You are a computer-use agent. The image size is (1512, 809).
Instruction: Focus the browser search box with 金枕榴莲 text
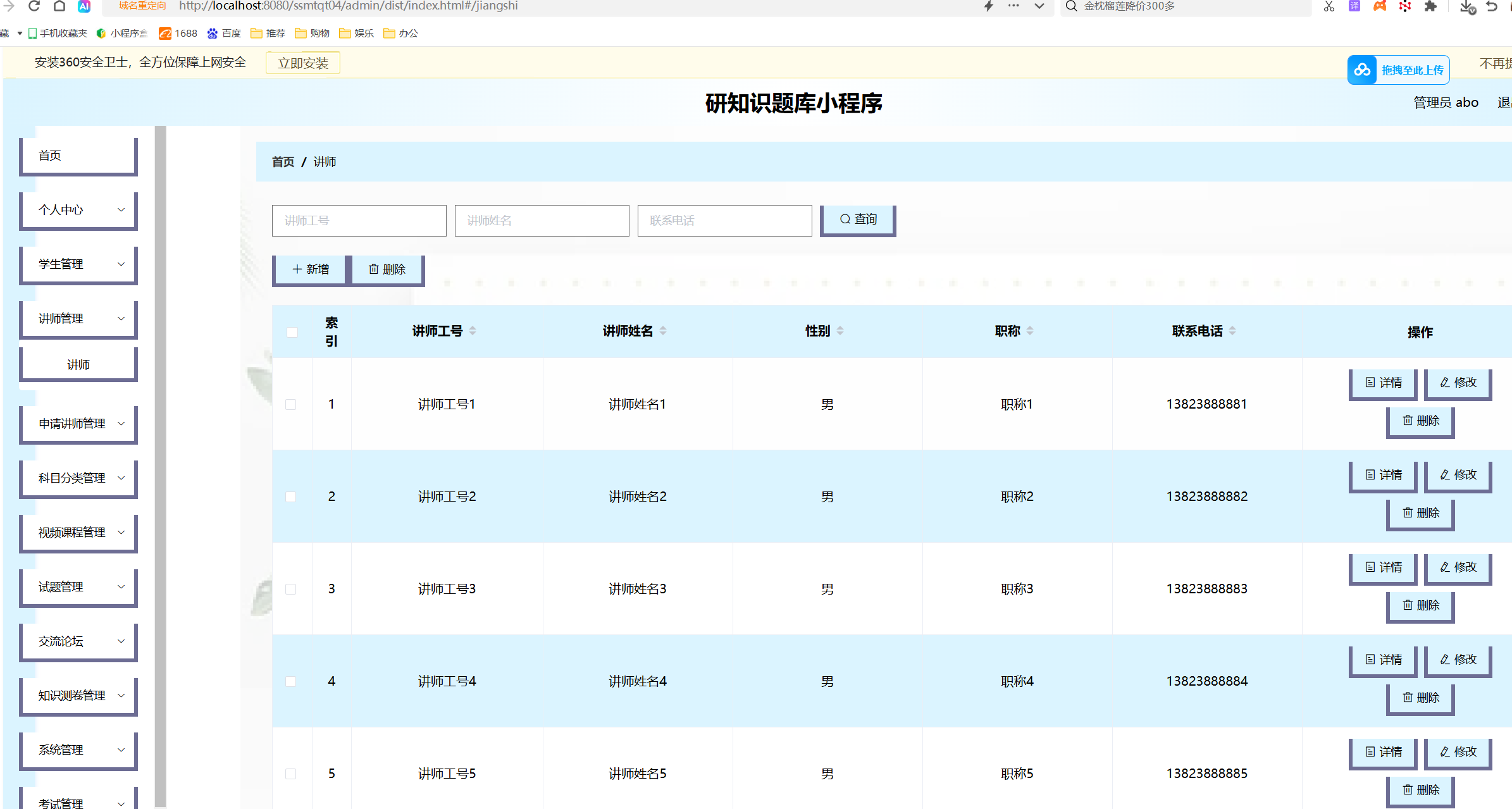coord(1186,6)
